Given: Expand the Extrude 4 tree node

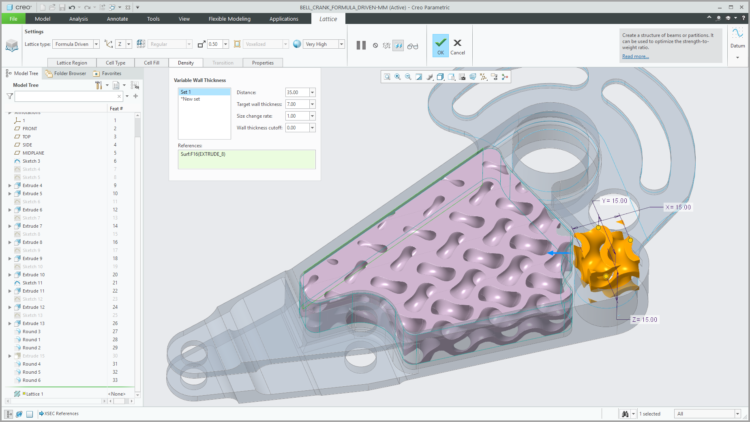Looking at the screenshot, I should pos(10,186).
